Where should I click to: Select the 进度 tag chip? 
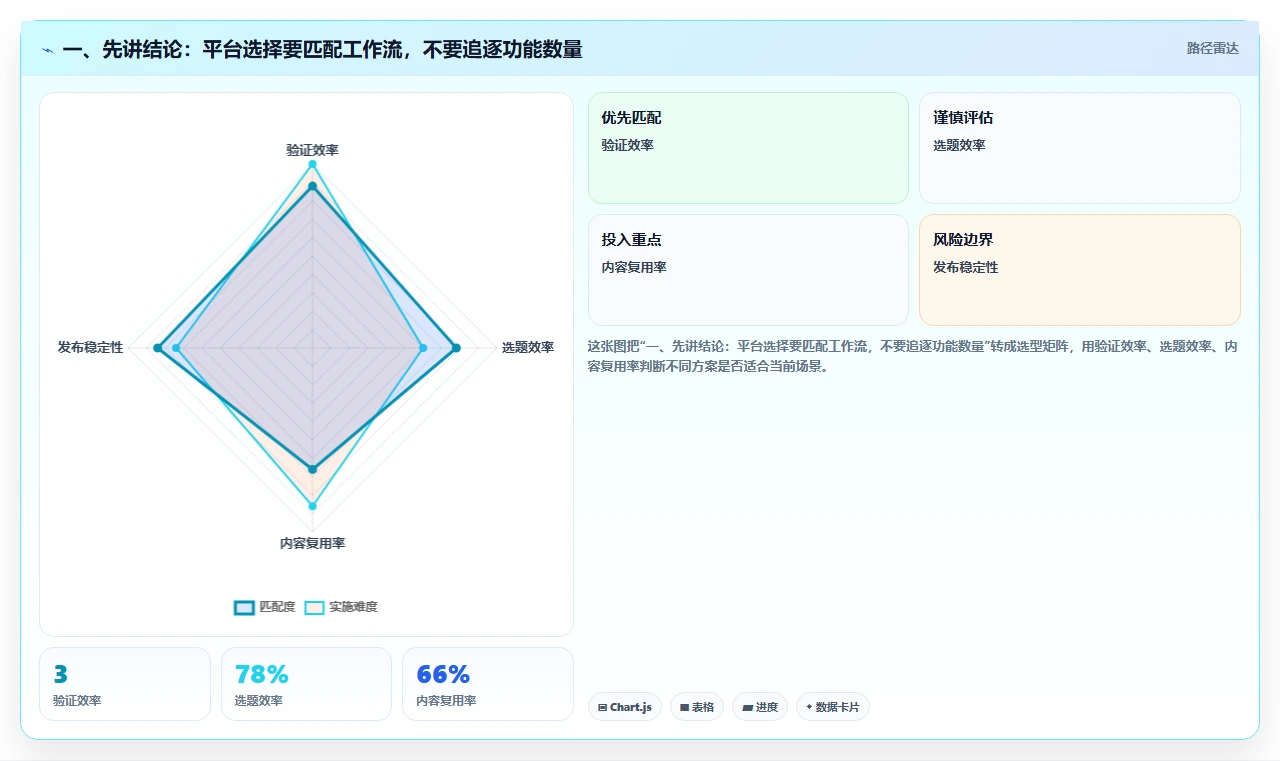coord(760,707)
